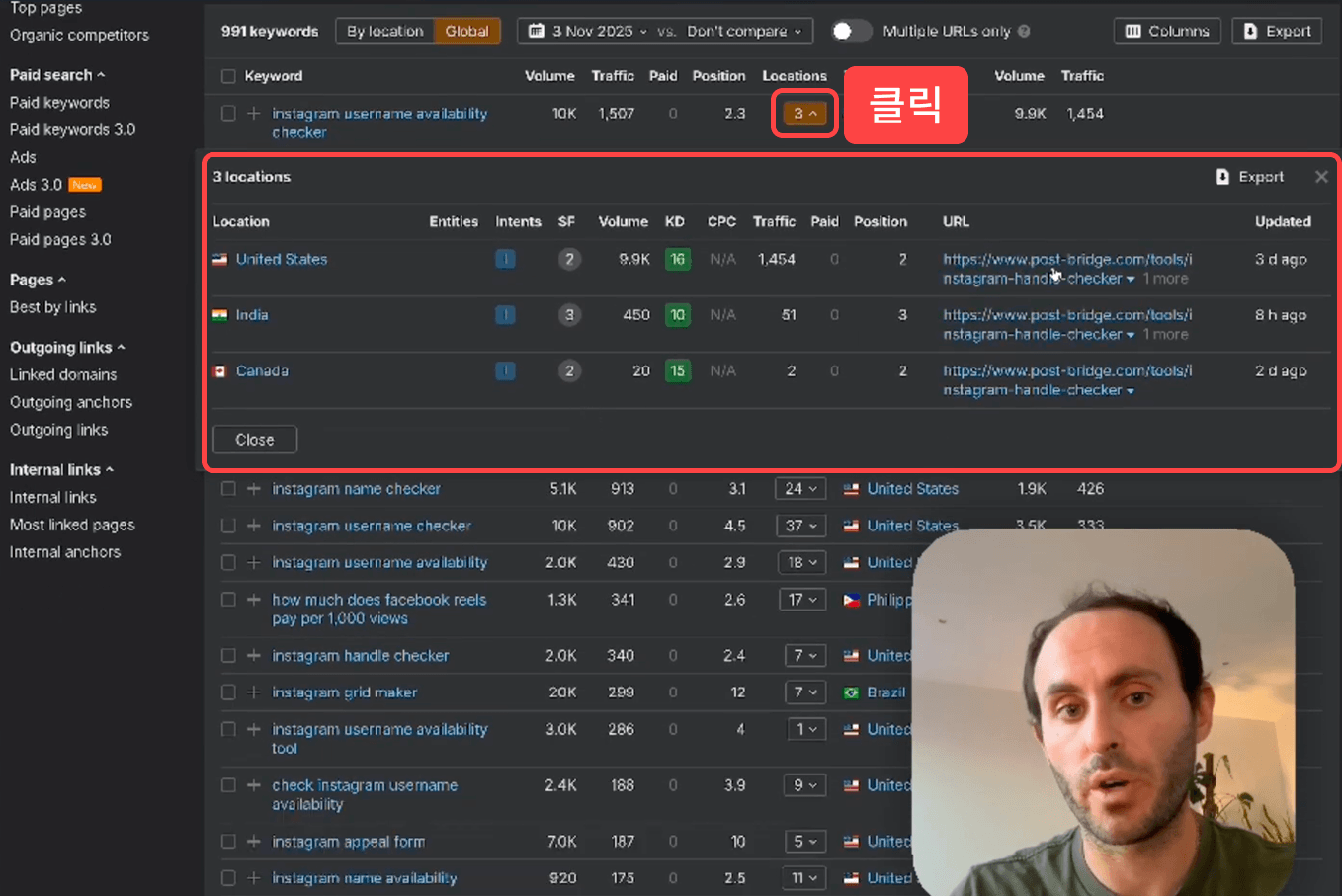This screenshot has height=896, width=1342.
Task: Click the '8 h ago' updated value
Action: 1281,315
